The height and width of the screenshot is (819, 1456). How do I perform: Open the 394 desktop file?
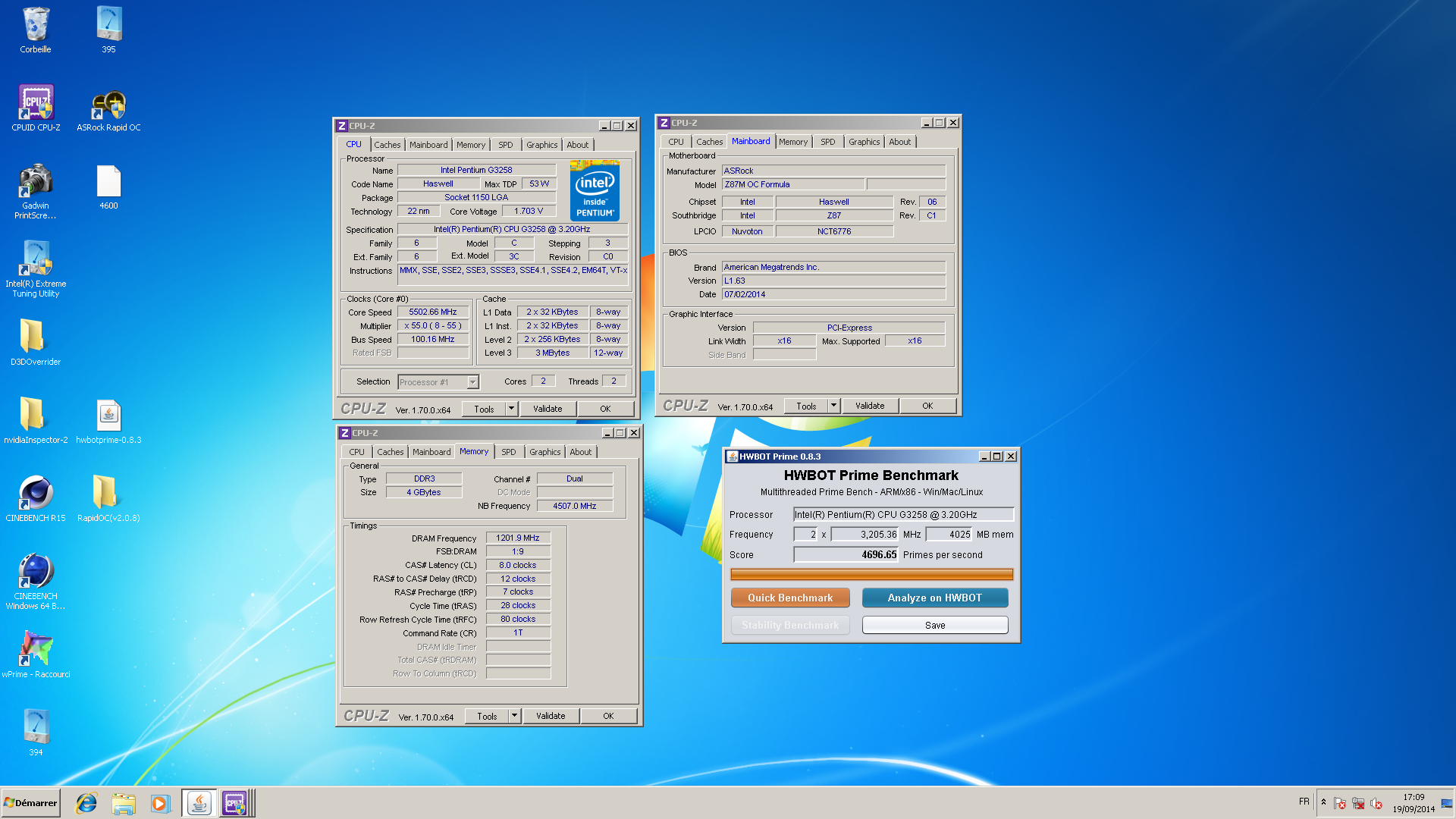point(36,733)
